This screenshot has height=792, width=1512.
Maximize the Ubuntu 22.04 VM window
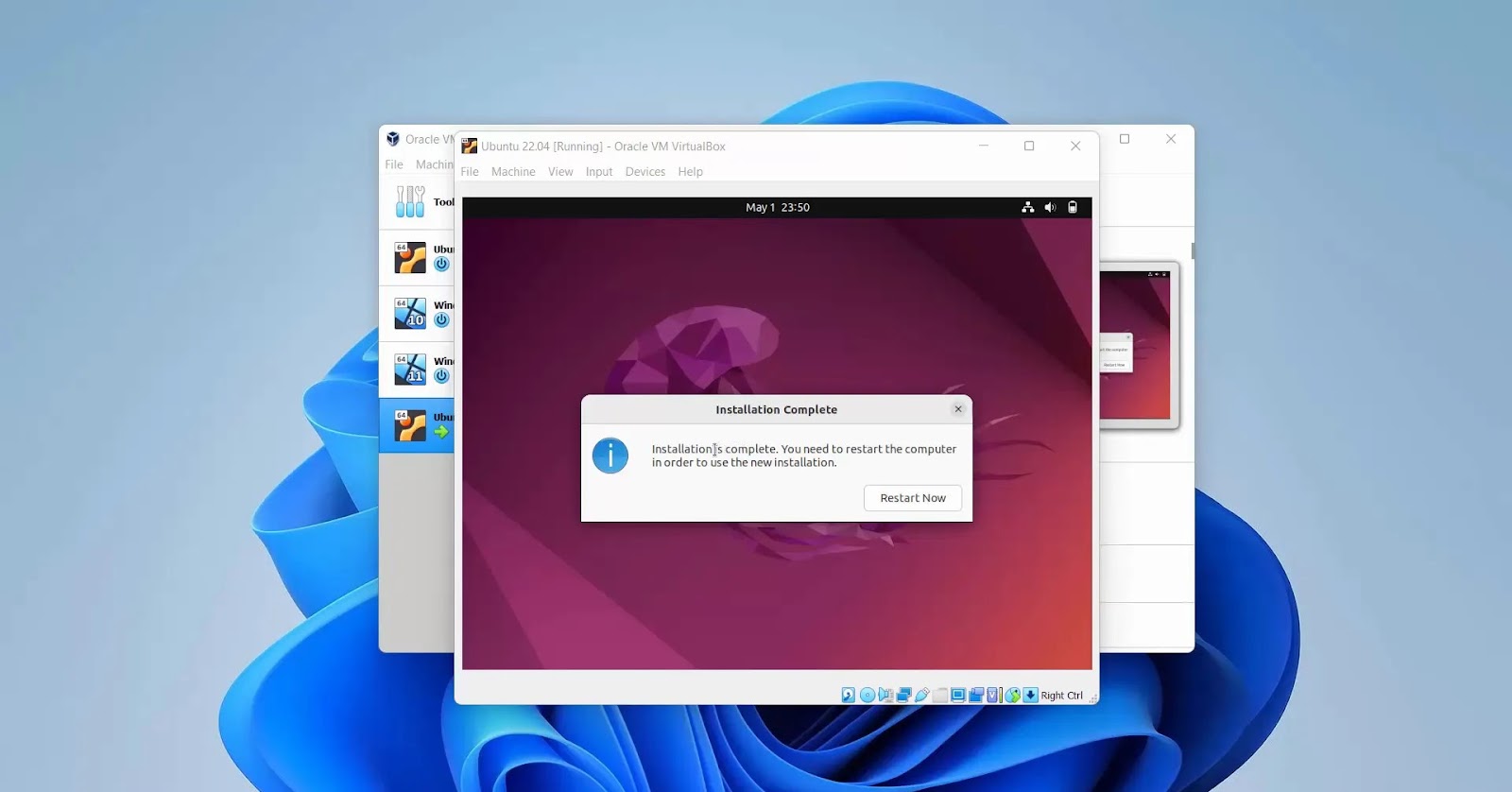click(1029, 146)
